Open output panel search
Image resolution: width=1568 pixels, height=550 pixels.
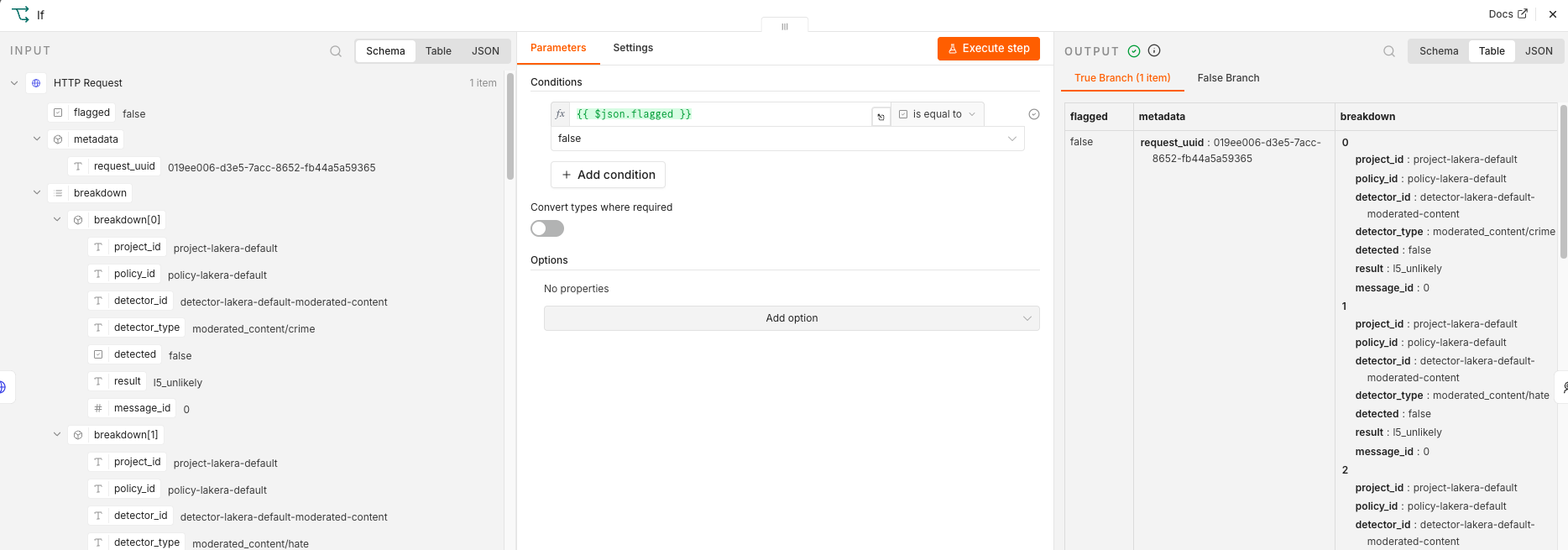[x=1389, y=51]
